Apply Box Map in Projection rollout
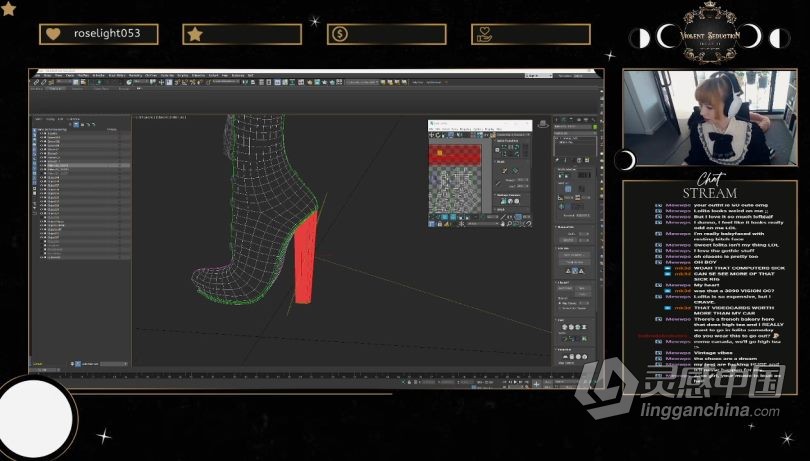This screenshot has width=810, height=461. pos(585,357)
